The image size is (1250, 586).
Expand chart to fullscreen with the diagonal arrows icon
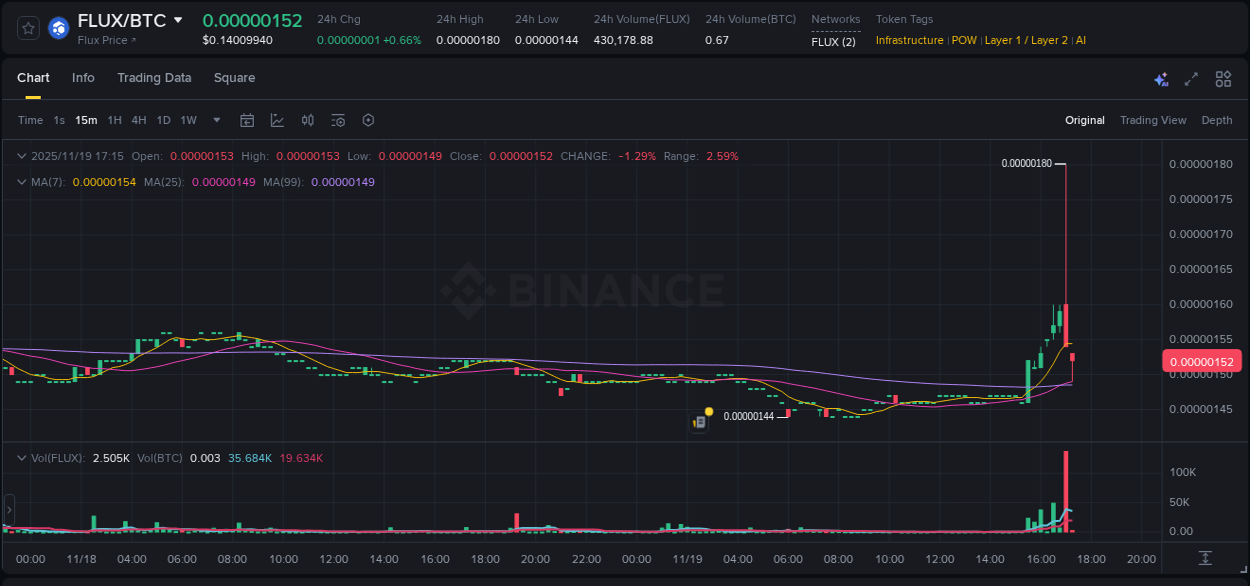pos(1190,78)
